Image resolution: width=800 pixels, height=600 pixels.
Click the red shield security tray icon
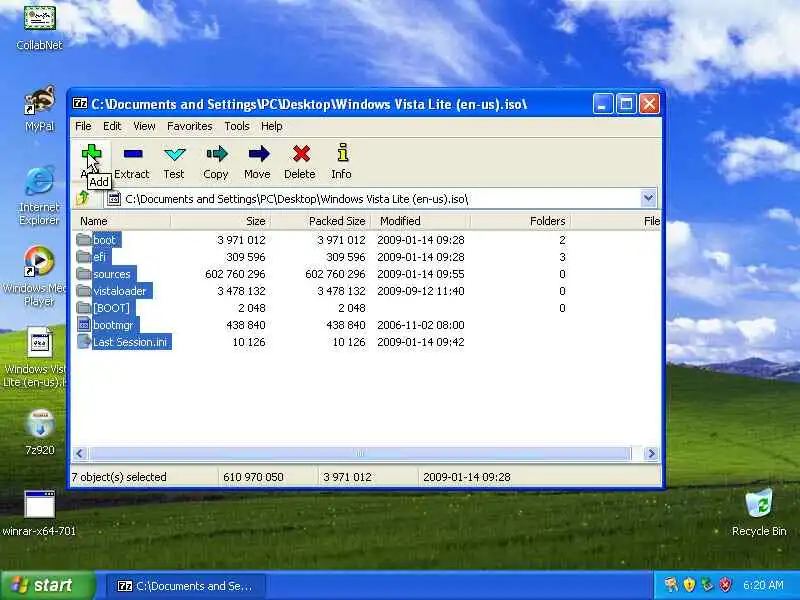tap(725, 585)
